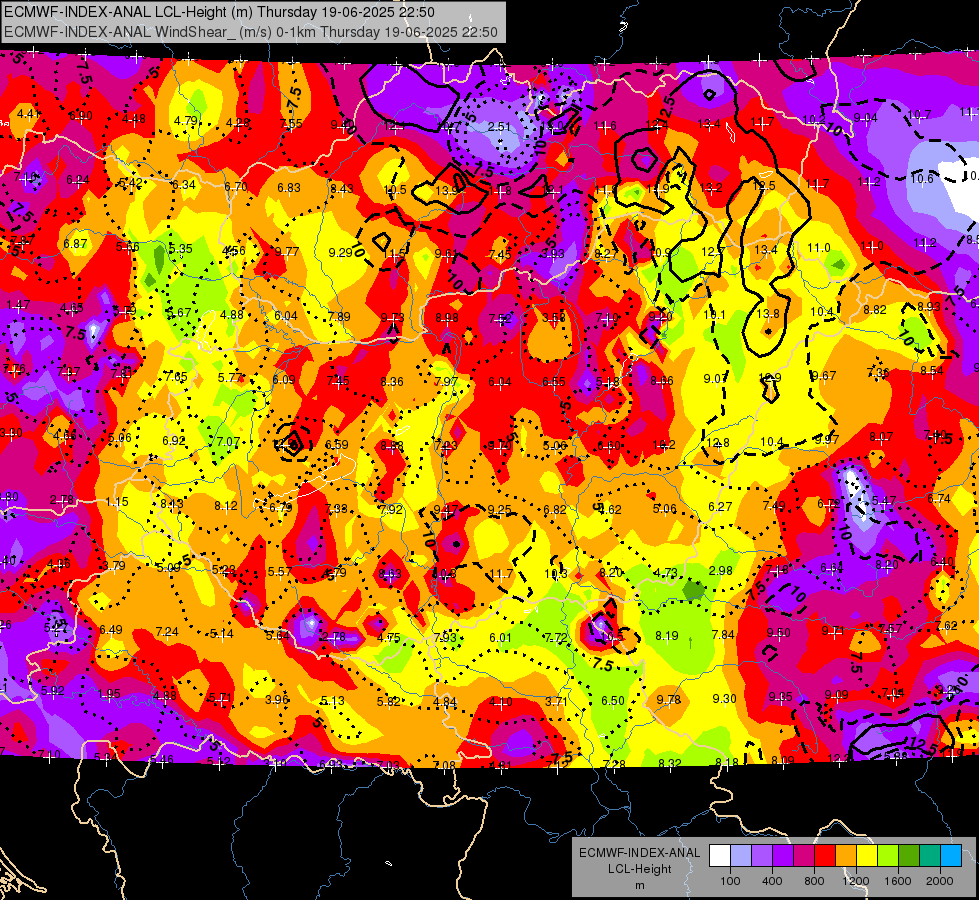Click 'ECMWF-INDEX-ANAL' text in the legend box
The height and width of the screenshot is (900, 979).
639,853
